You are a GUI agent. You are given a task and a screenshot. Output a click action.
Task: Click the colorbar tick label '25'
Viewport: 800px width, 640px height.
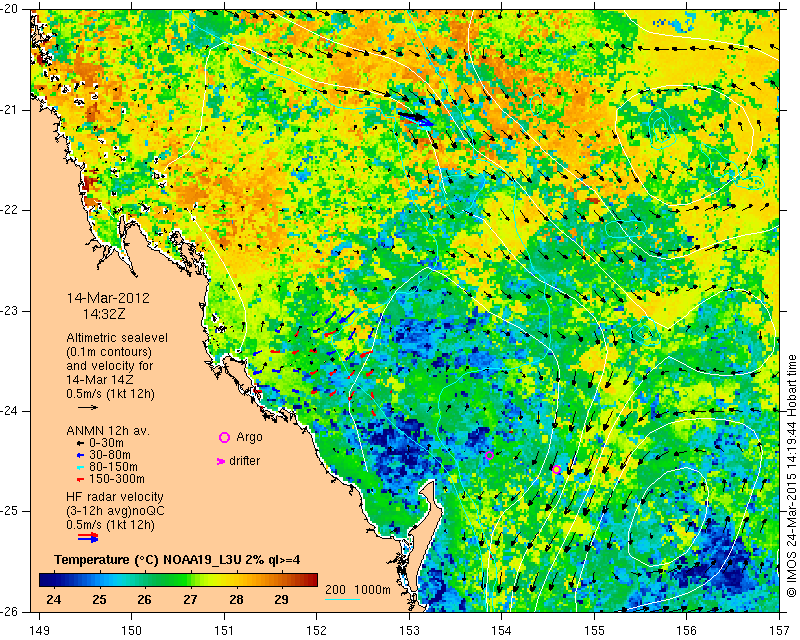[99, 599]
